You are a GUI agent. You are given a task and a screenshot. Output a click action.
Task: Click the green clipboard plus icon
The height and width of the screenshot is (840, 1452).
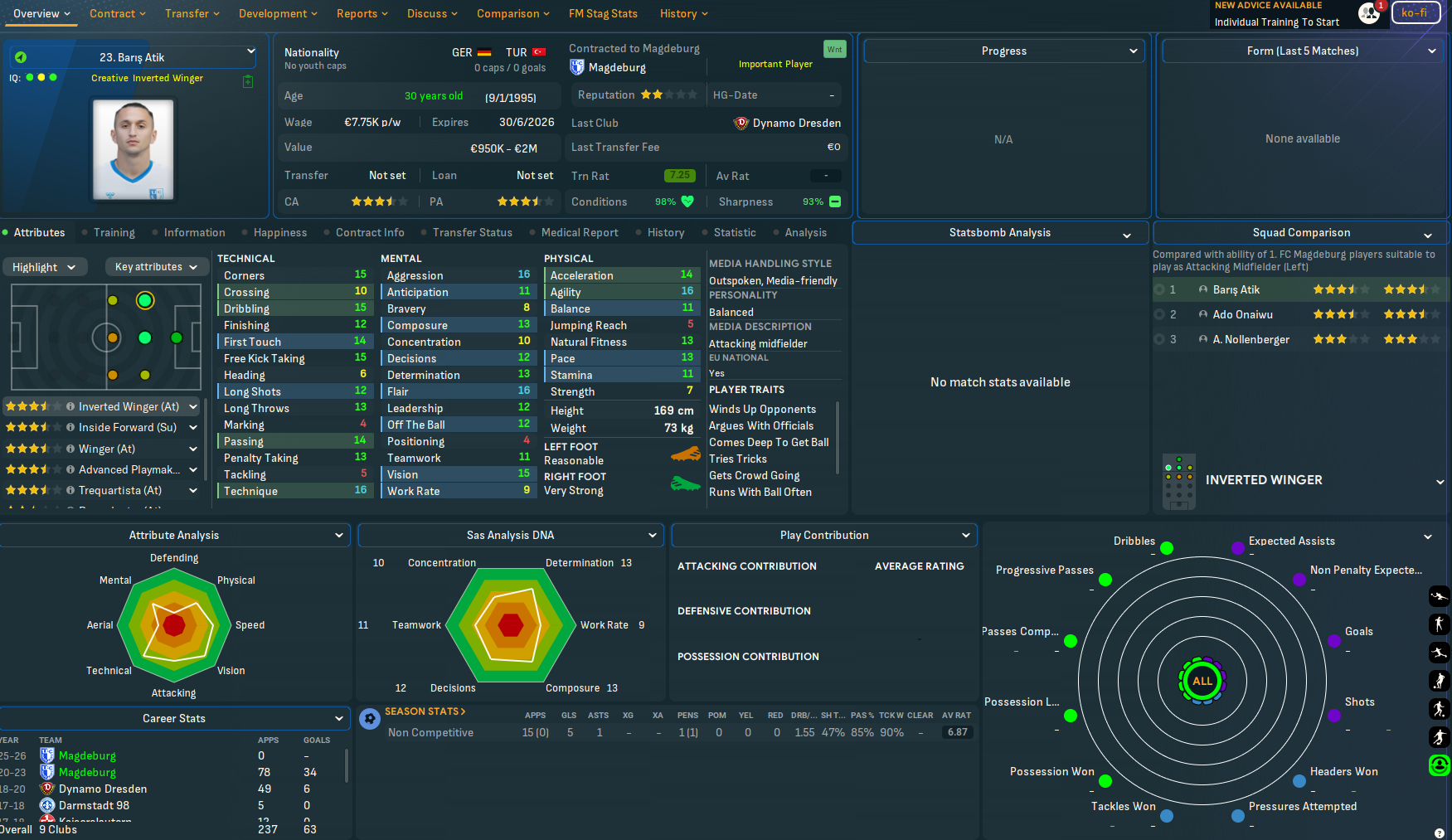point(248,81)
